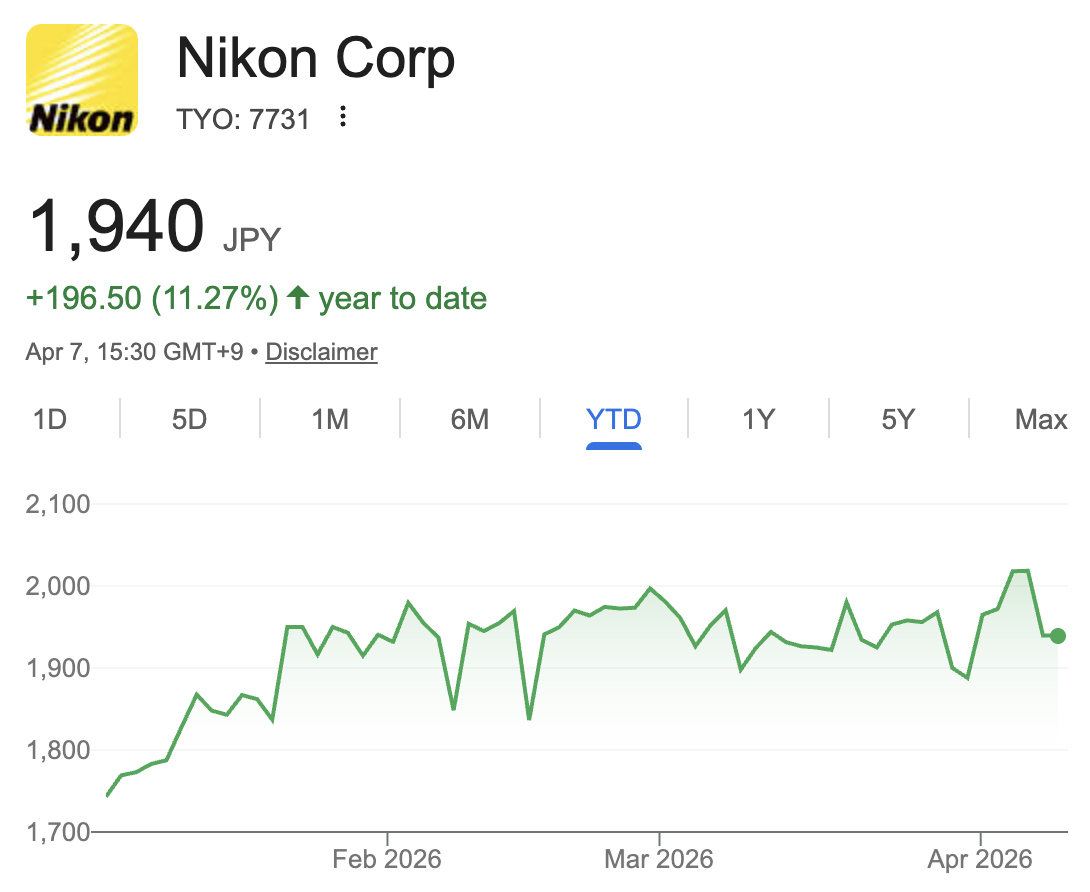Image resolution: width=1090 pixels, height=892 pixels.
Task: Click the TYO: 7731 ticker label
Action: (x=243, y=119)
